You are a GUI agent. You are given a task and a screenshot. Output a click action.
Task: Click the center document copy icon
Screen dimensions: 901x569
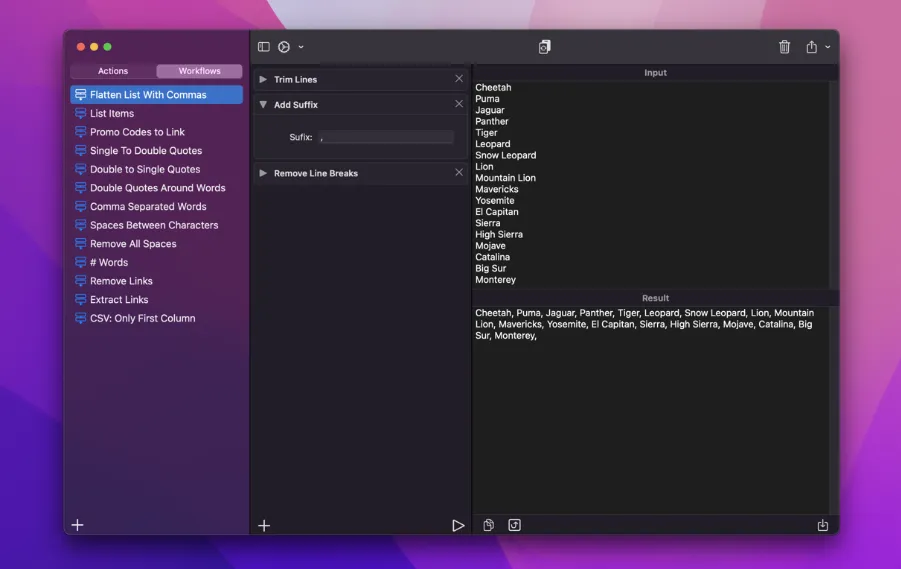tap(544, 47)
